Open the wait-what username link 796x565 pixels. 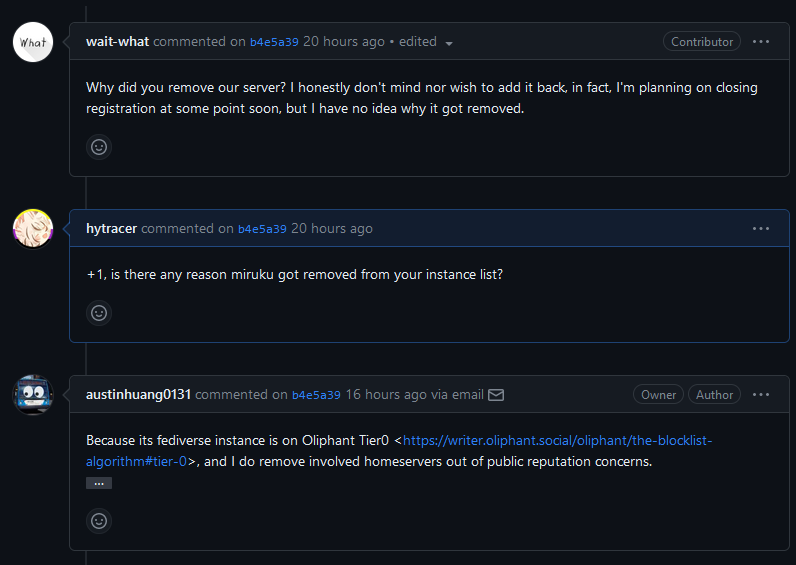point(118,42)
